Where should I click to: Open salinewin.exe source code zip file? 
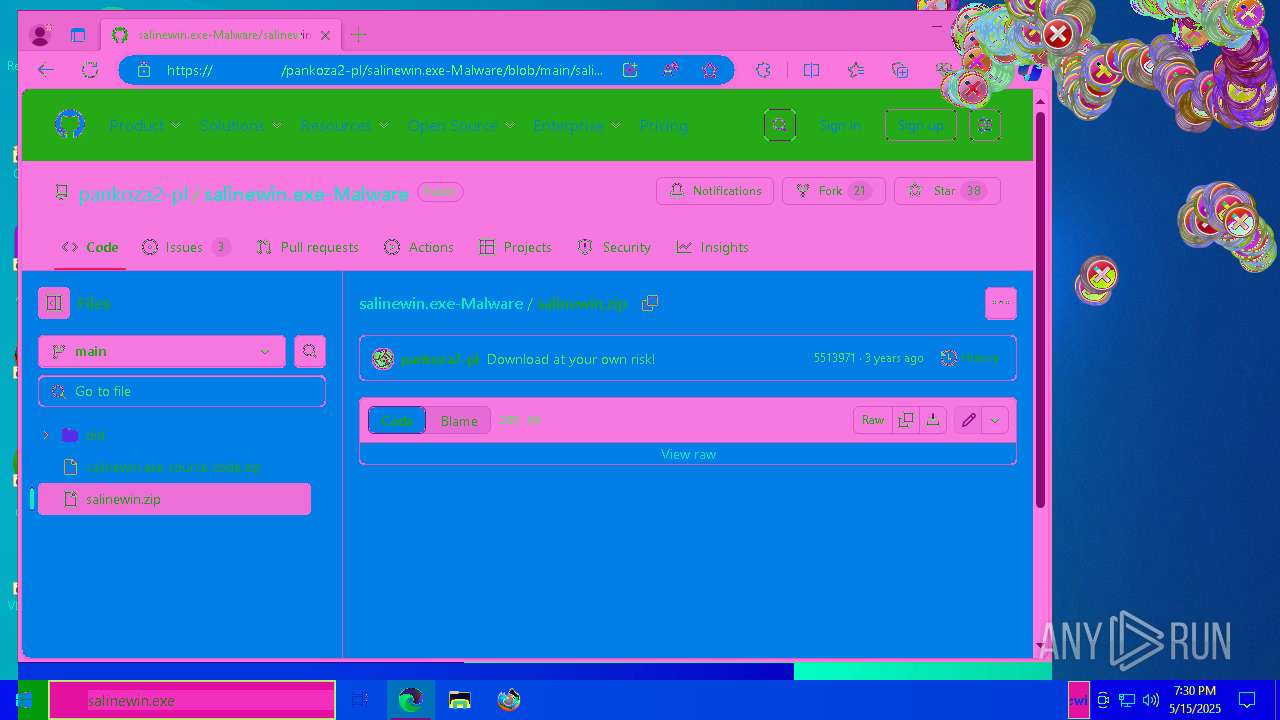[x=174, y=467]
